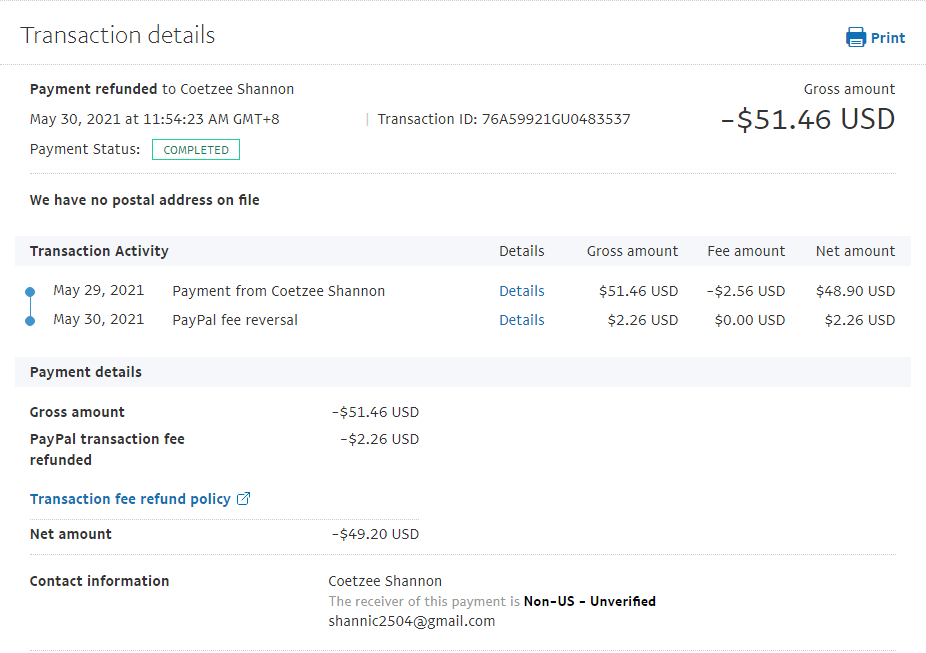Click the COMPLETED payment status badge
The image size is (926, 653).
[196, 150]
